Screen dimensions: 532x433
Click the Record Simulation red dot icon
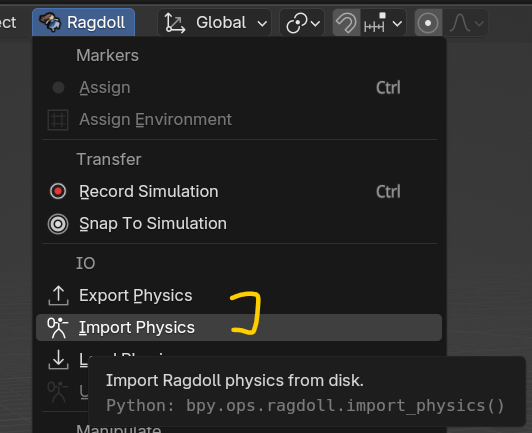click(x=58, y=191)
